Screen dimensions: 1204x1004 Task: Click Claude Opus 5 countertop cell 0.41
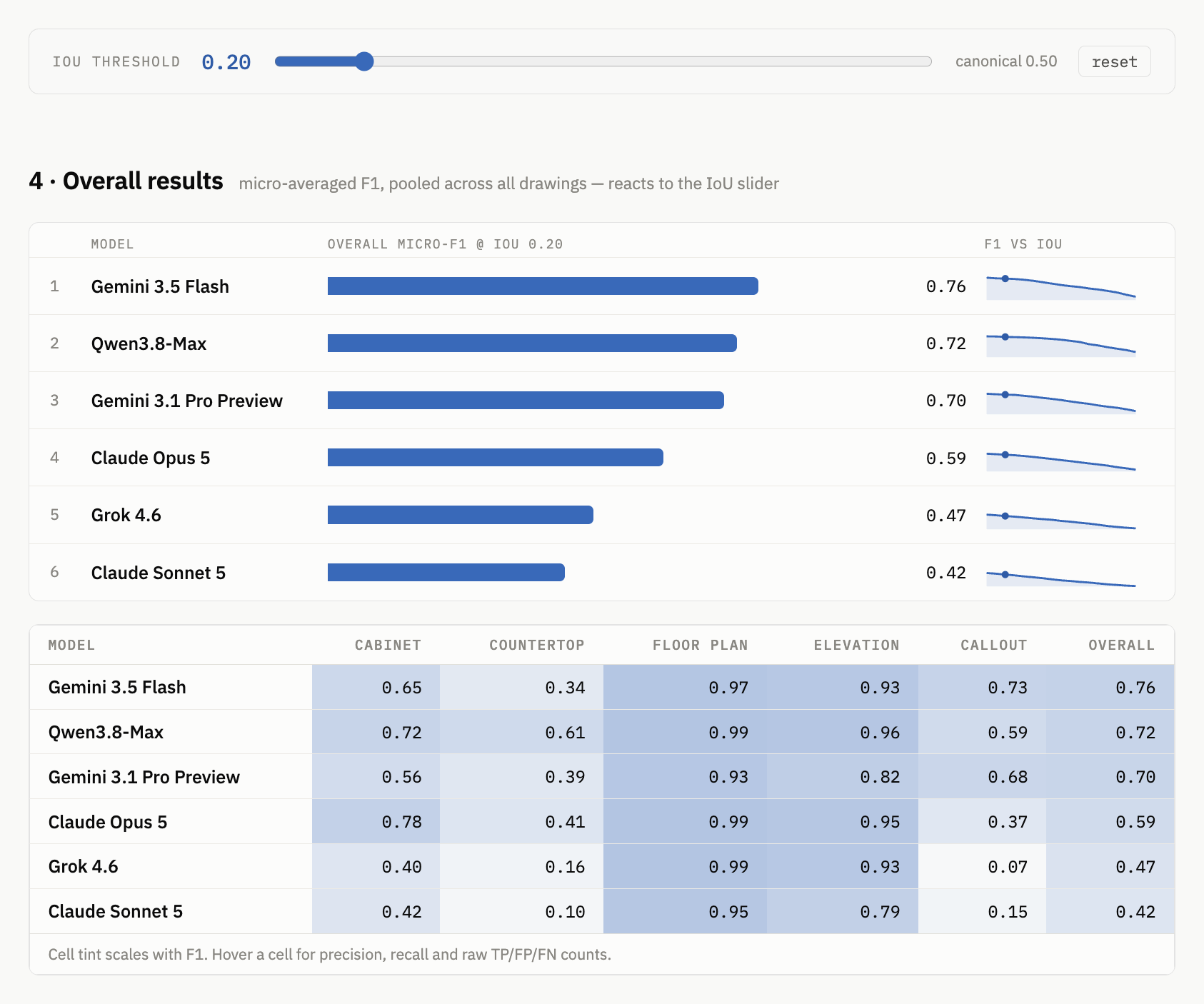pyautogui.click(x=522, y=822)
